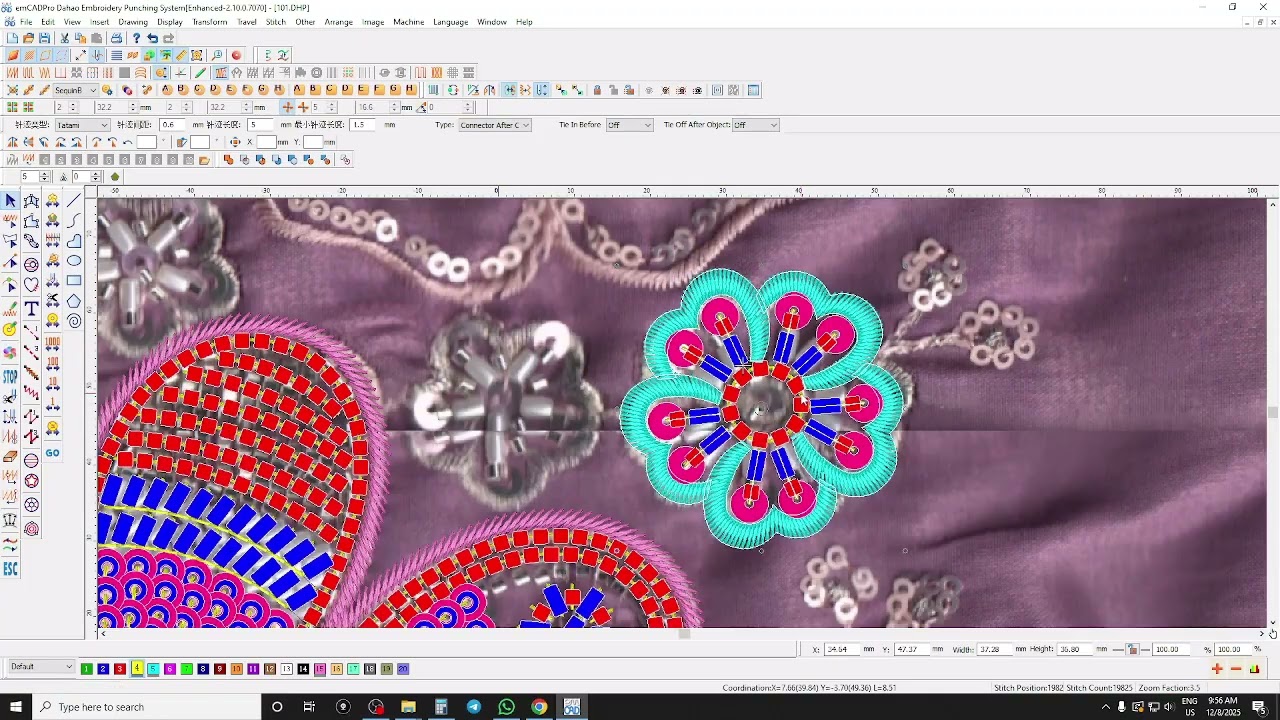
Task: Click the STOP command tool
Action: [x=10, y=377]
